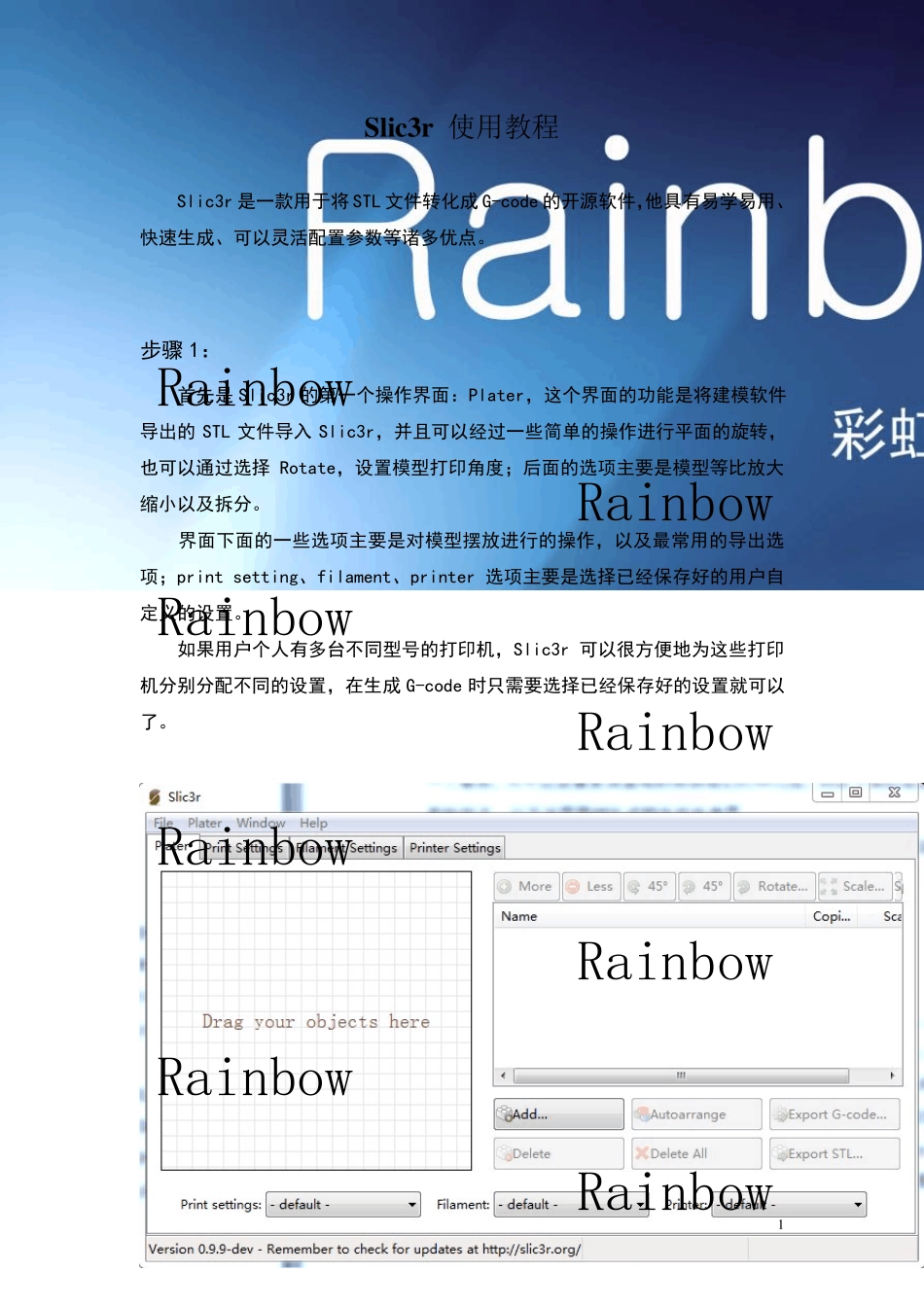
Task: Open the Scale... dialog from toolbar
Action: [x=854, y=886]
